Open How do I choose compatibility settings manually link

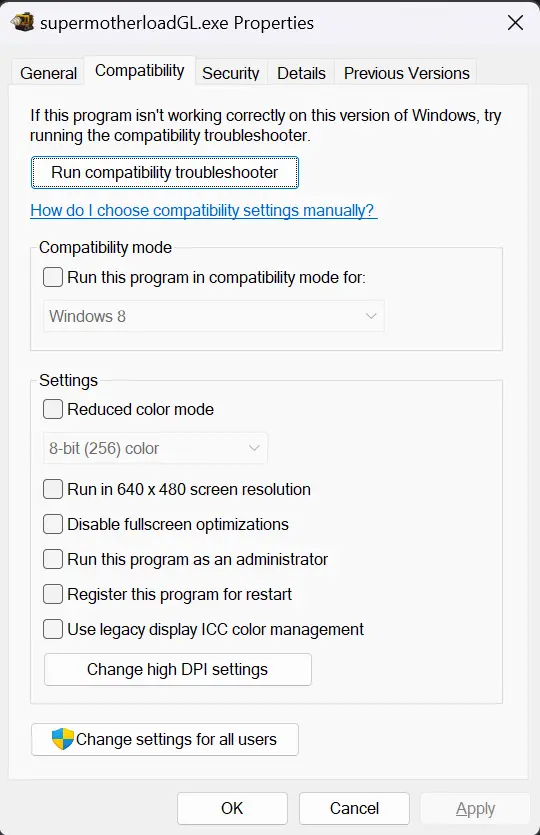pos(203,210)
